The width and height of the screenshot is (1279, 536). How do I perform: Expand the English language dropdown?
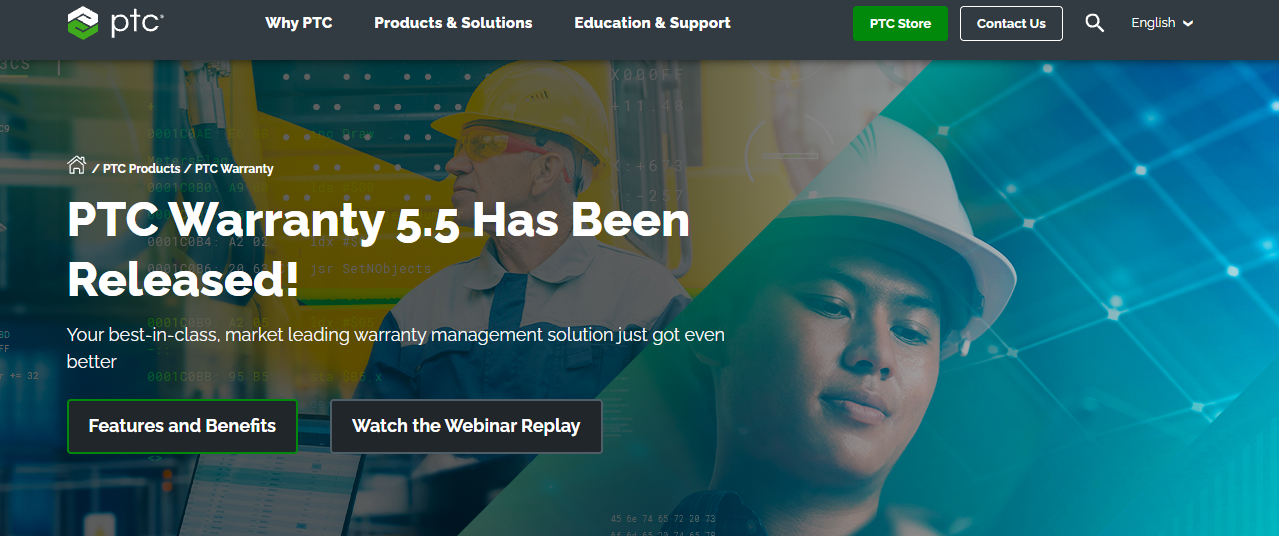point(1162,23)
